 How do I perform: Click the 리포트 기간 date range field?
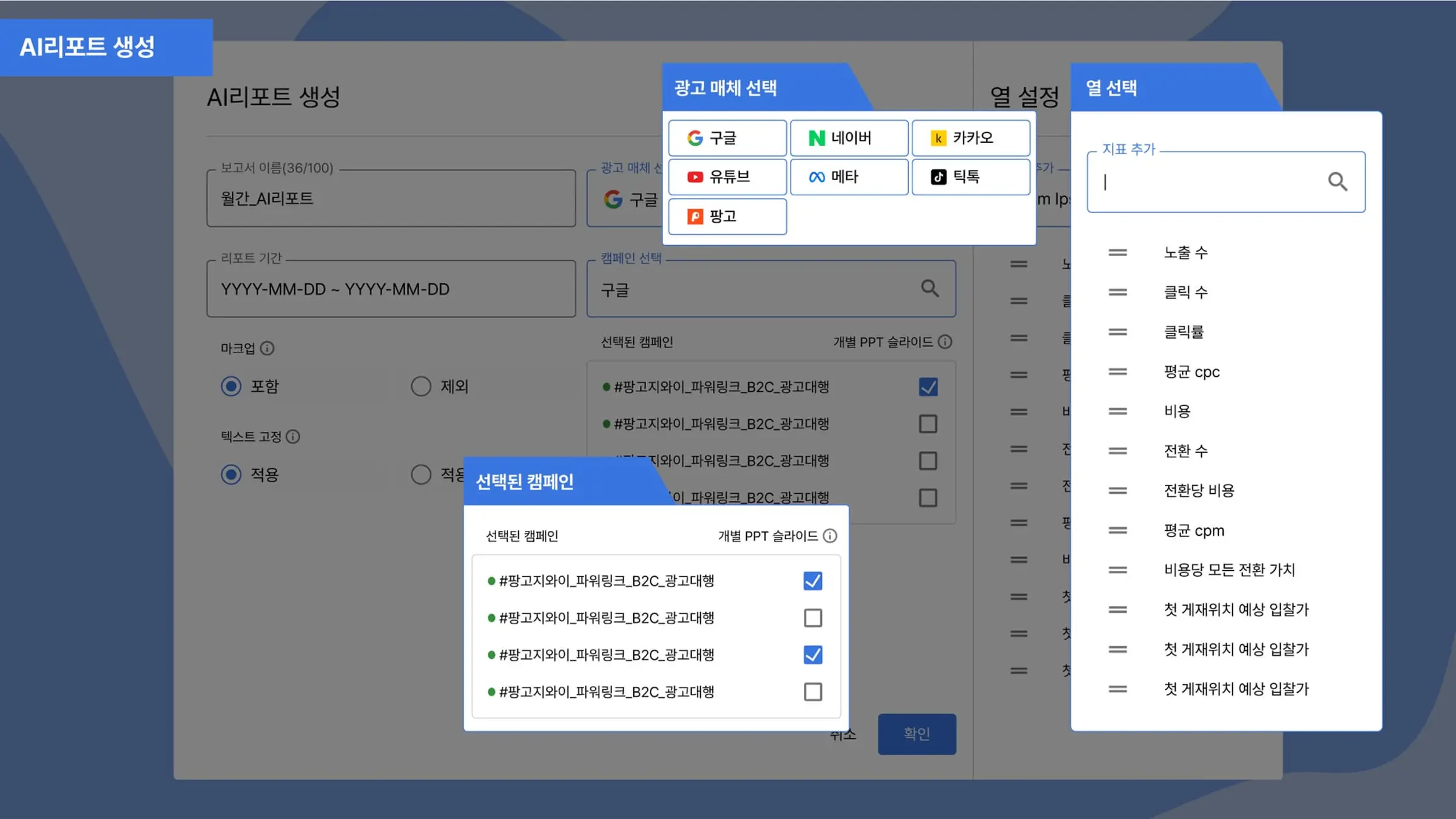pos(391,289)
